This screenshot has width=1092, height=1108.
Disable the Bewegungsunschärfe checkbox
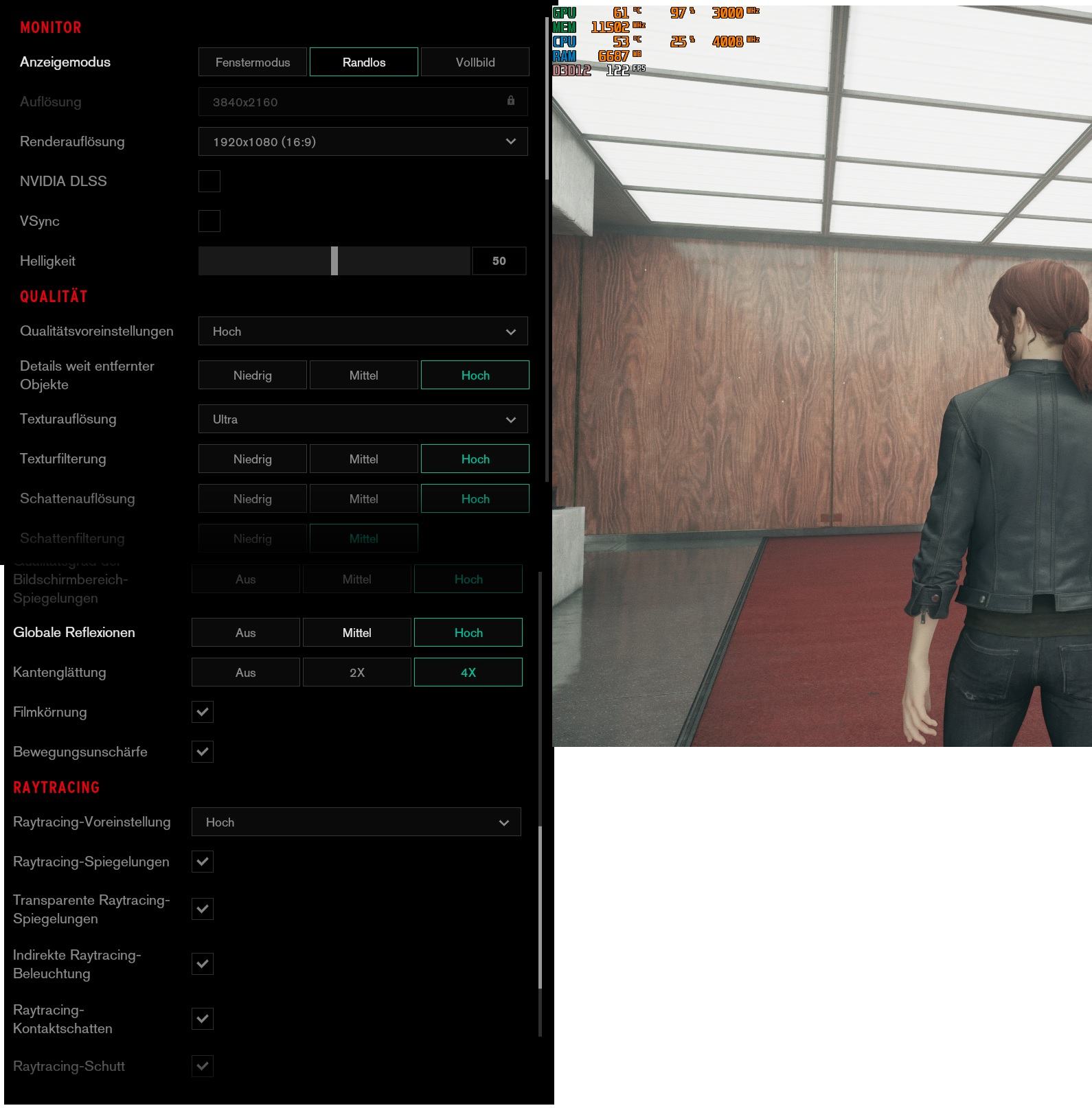point(203,752)
